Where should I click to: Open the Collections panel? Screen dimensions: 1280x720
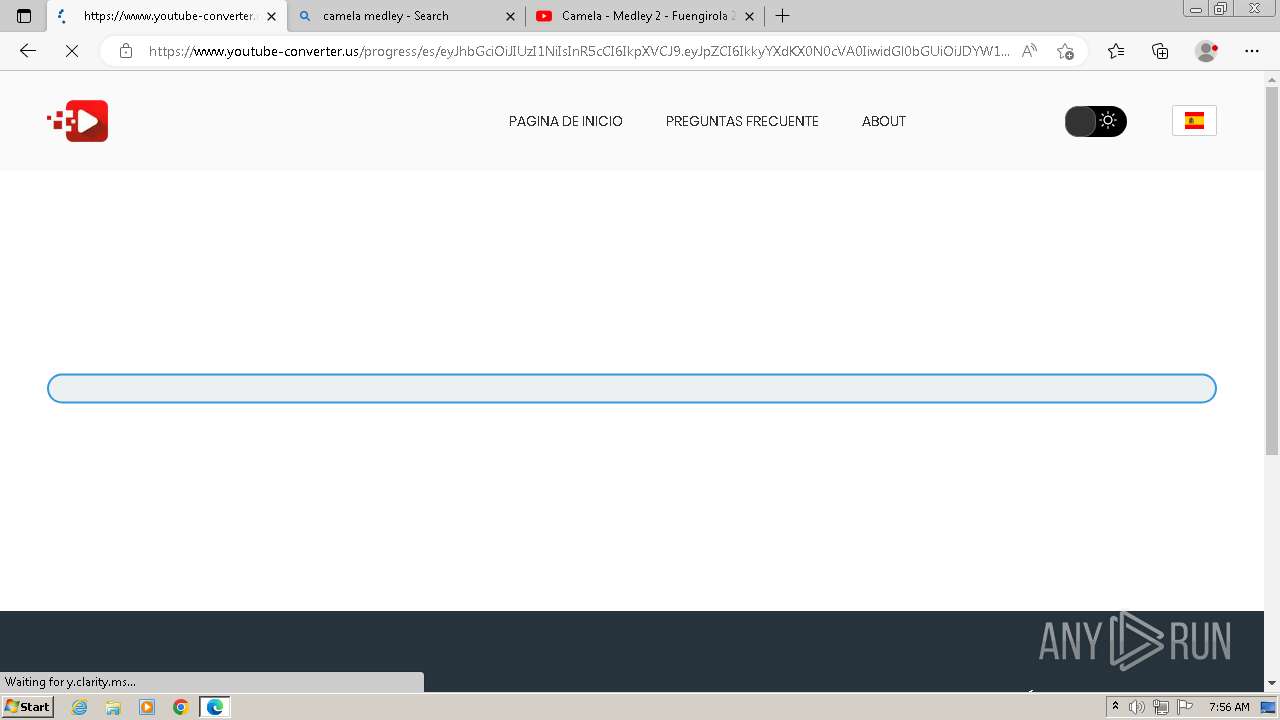coord(1160,51)
